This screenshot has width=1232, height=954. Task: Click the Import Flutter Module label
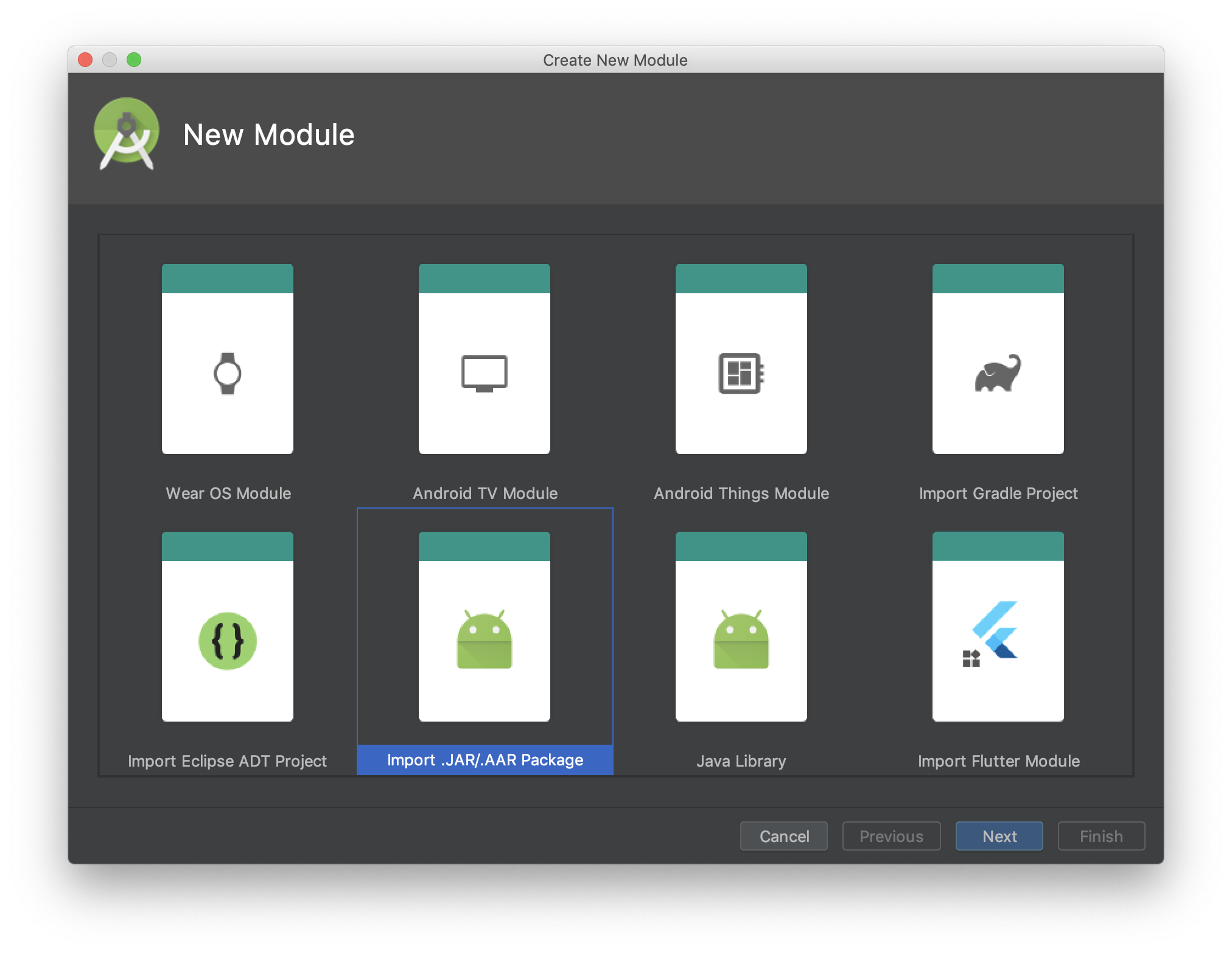click(x=999, y=761)
